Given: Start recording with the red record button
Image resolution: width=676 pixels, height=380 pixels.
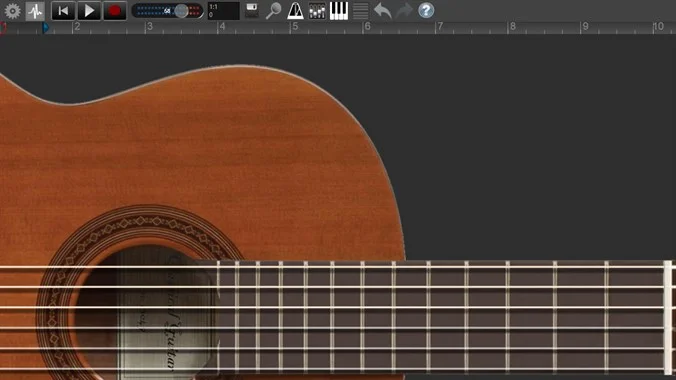Looking at the screenshot, I should click(115, 11).
